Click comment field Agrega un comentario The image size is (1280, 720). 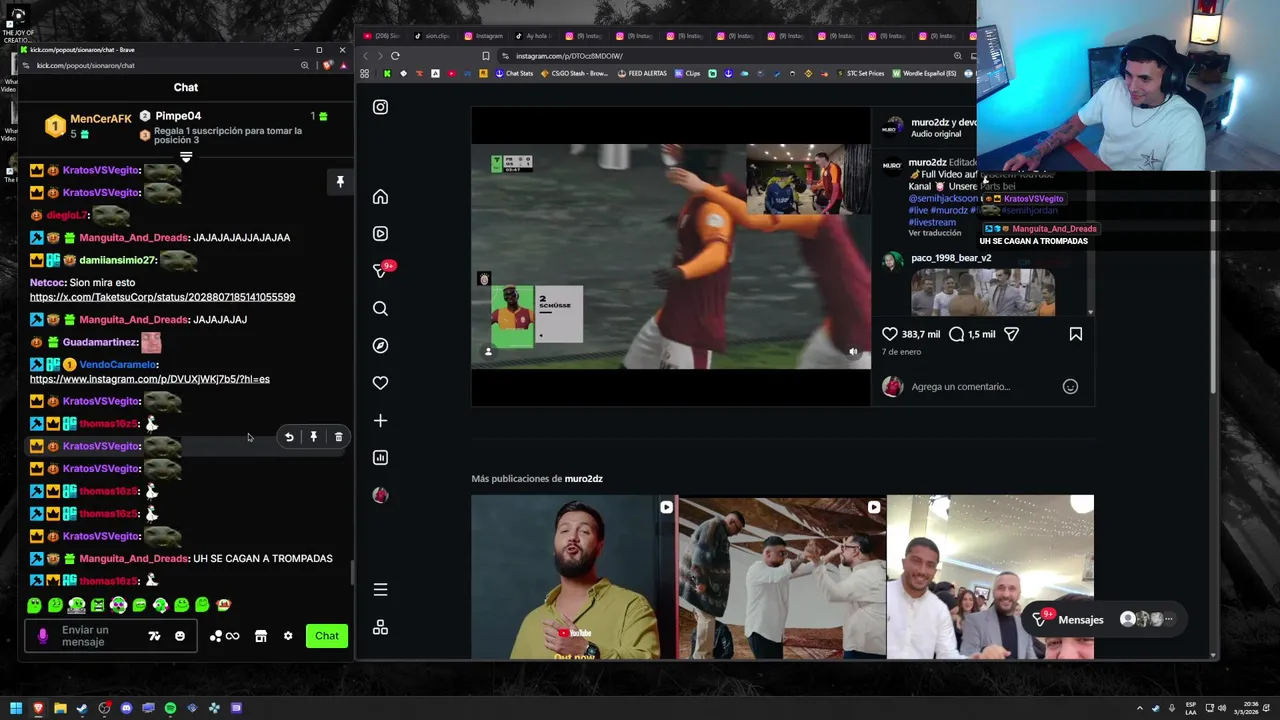click(961, 387)
